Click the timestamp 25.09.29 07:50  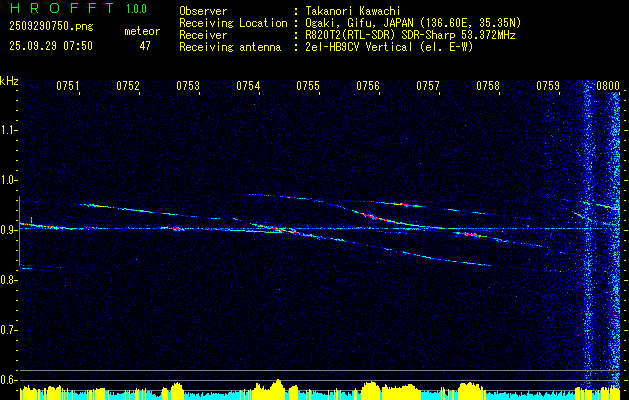(x=51, y=46)
